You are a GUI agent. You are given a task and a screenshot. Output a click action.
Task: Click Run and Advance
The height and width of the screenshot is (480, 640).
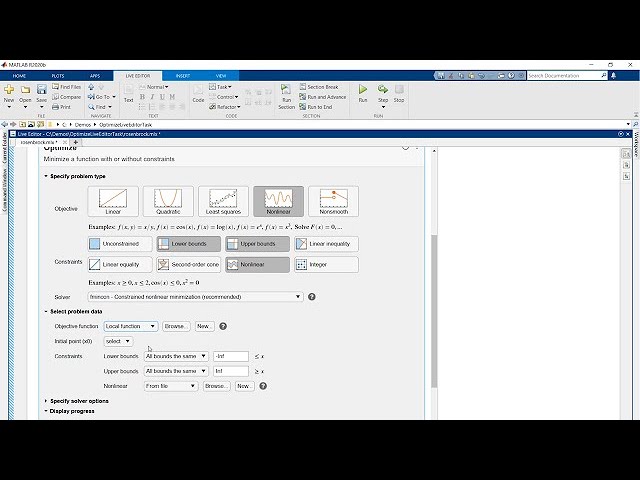pyautogui.click(x=322, y=97)
